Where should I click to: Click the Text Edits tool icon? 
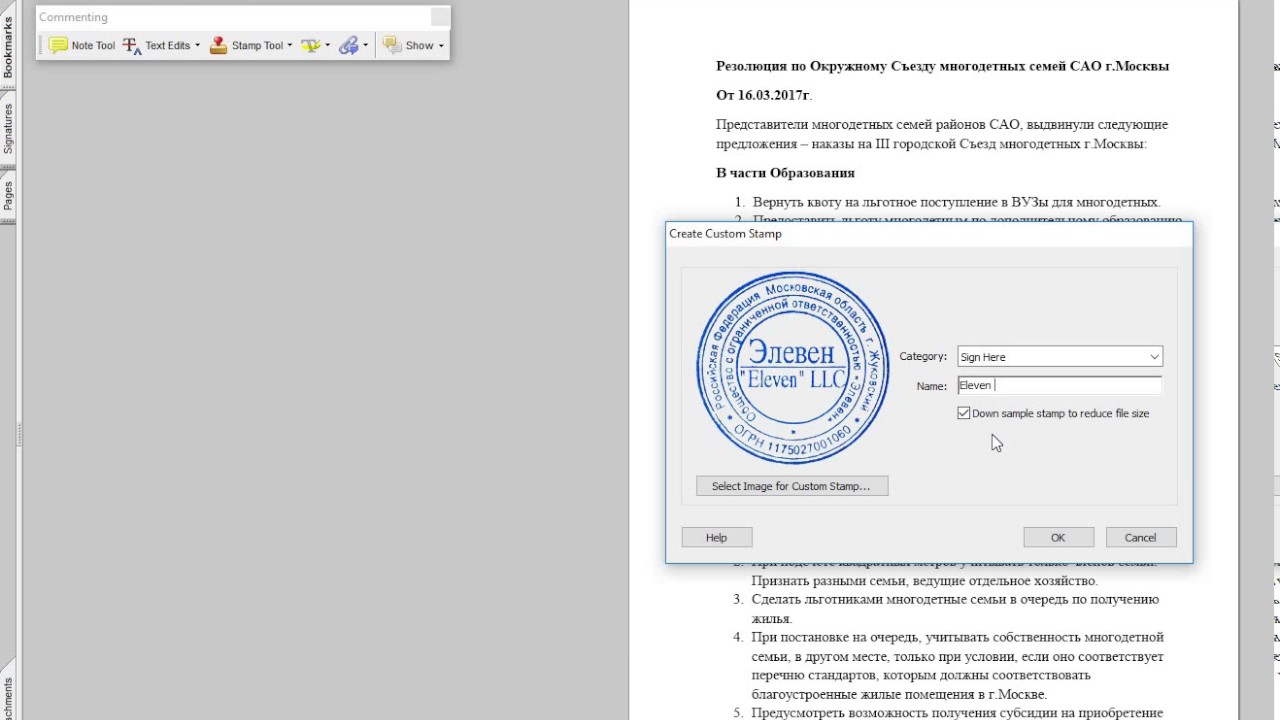[x=132, y=45]
